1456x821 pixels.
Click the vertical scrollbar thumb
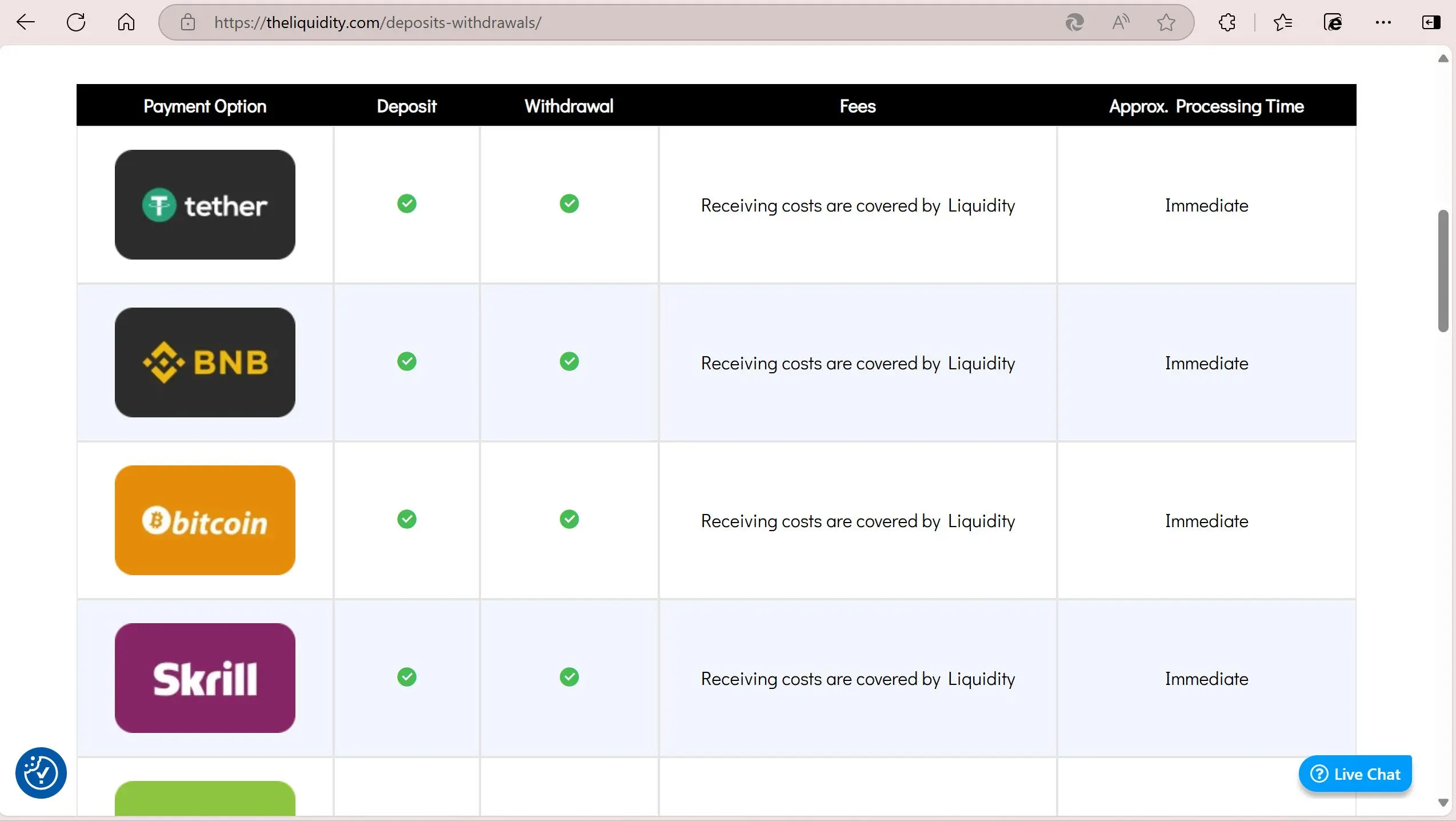(x=1443, y=271)
